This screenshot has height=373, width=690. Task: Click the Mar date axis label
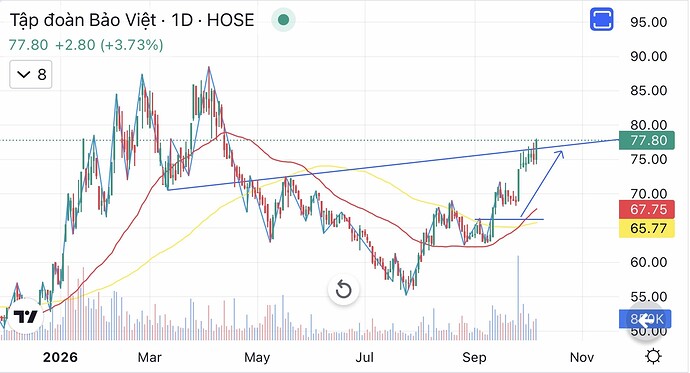150,357
